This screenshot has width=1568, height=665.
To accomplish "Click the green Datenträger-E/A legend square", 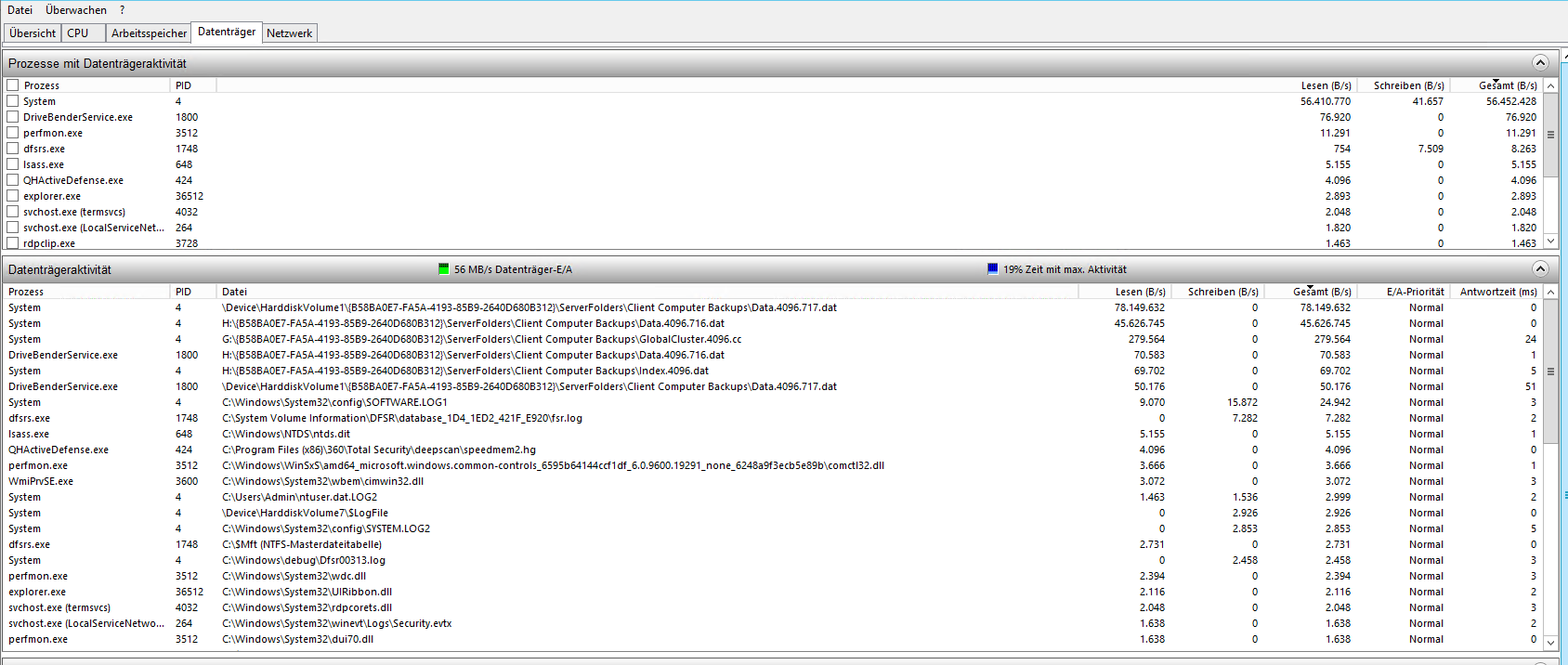I will tap(443, 269).
